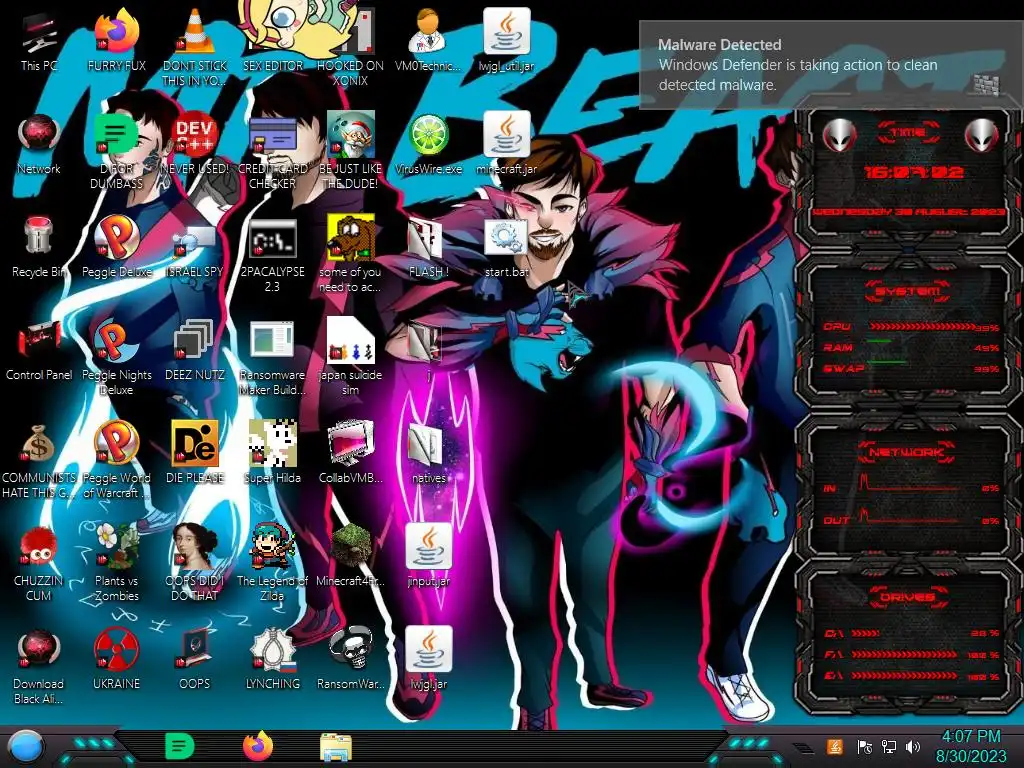Select the CollabVMB... monitor icon

click(350, 454)
